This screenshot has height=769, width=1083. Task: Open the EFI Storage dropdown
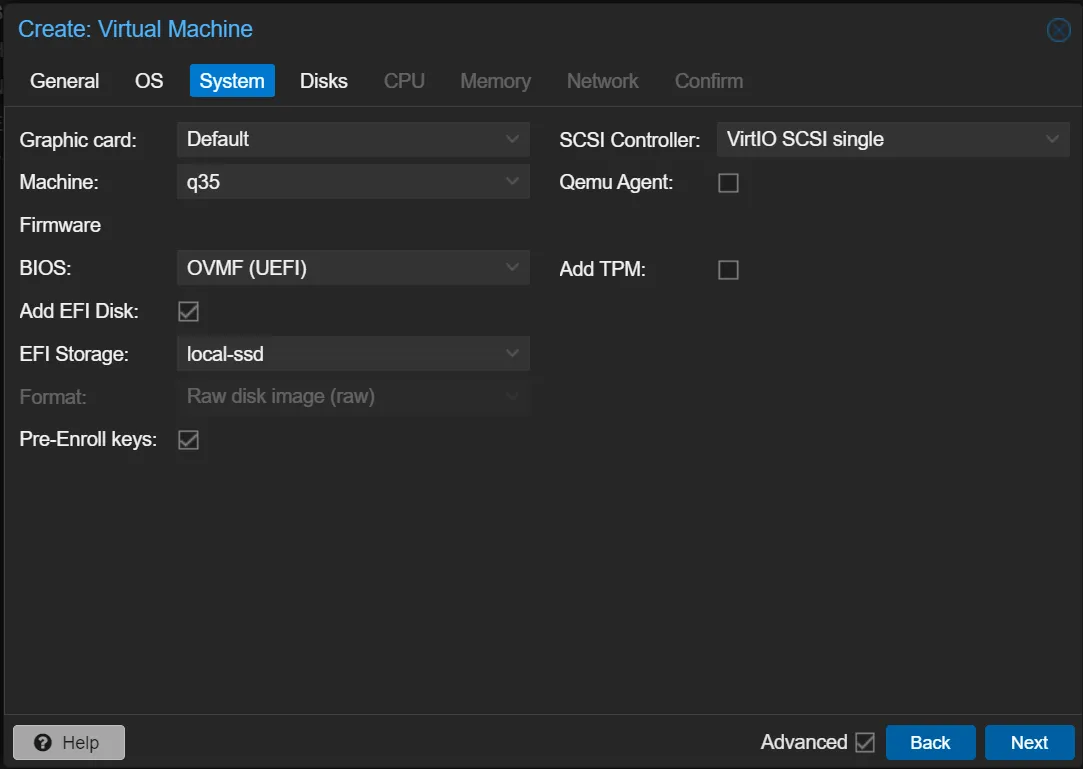point(352,353)
